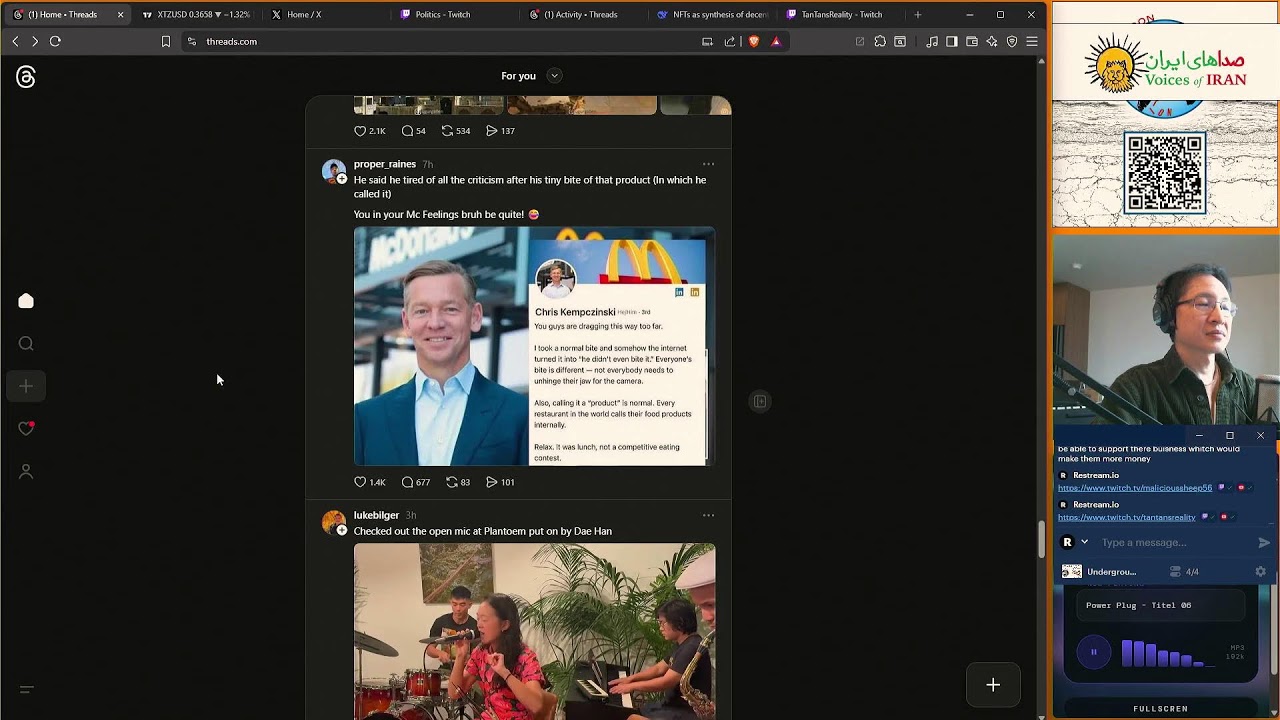Reload the Threads page

pos(55,41)
